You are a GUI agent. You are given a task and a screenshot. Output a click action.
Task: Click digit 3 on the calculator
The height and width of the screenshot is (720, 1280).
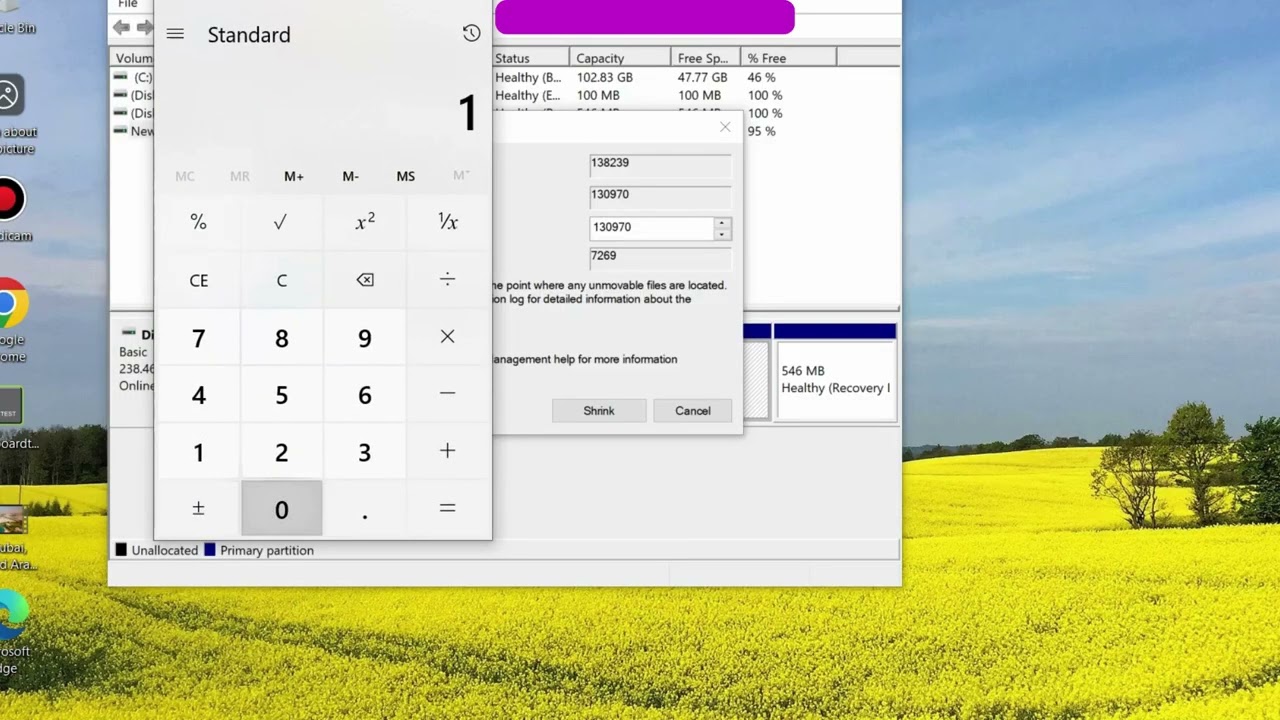(365, 451)
